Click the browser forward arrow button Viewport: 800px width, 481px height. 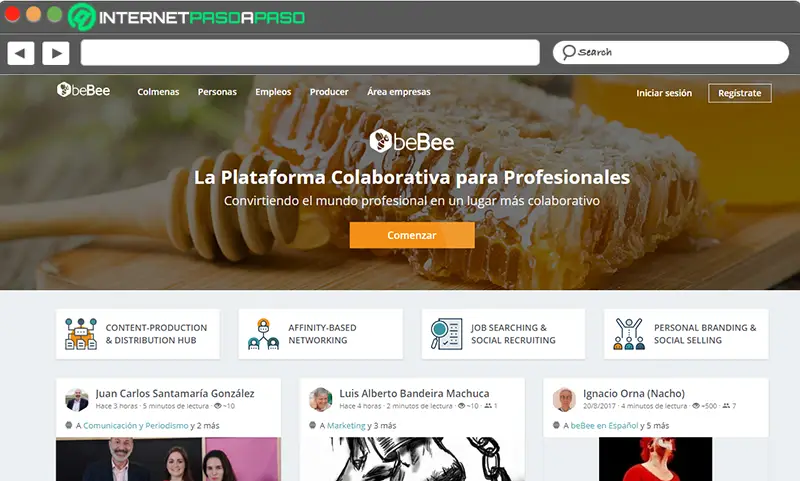[x=56, y=53]
